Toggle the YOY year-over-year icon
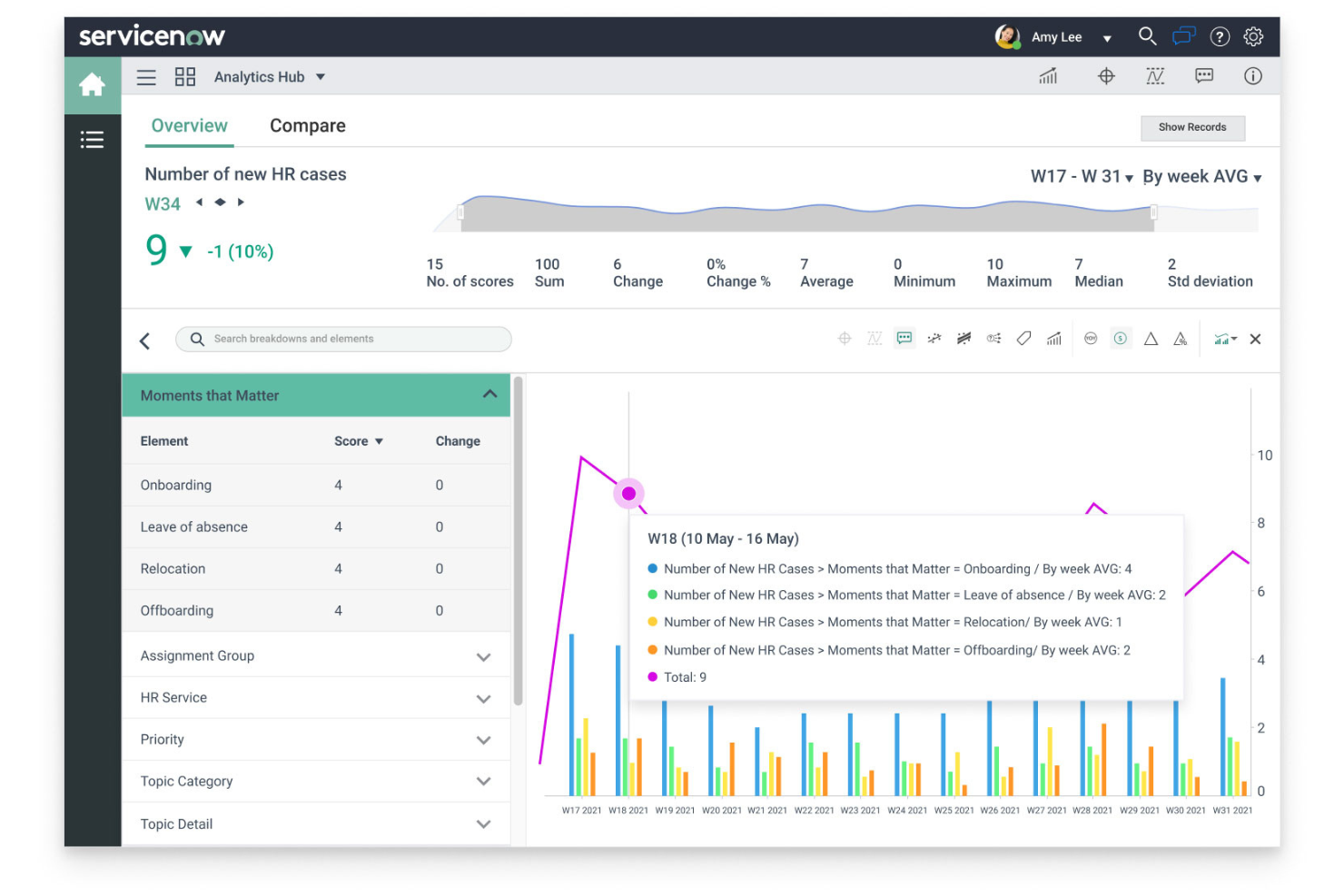 pyautogui.click(x=1091, y=339)
